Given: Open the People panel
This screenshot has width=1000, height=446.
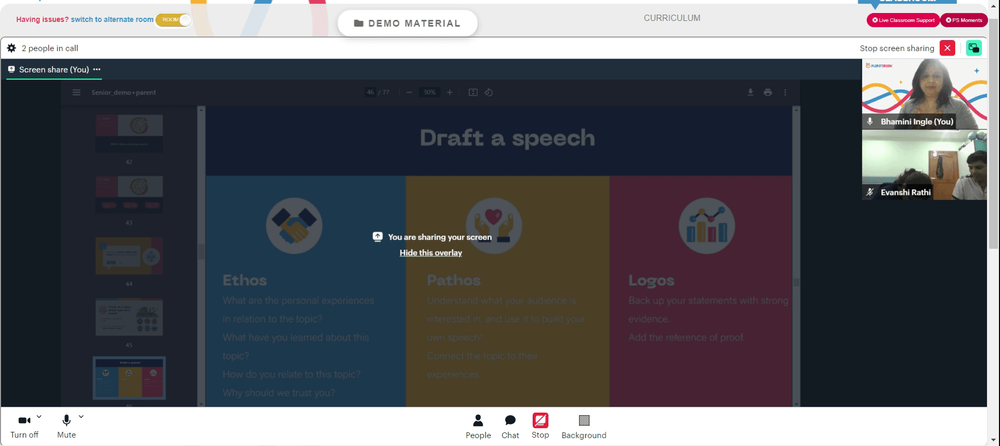Looking at the screenshot, I should [x=478, y=426].
